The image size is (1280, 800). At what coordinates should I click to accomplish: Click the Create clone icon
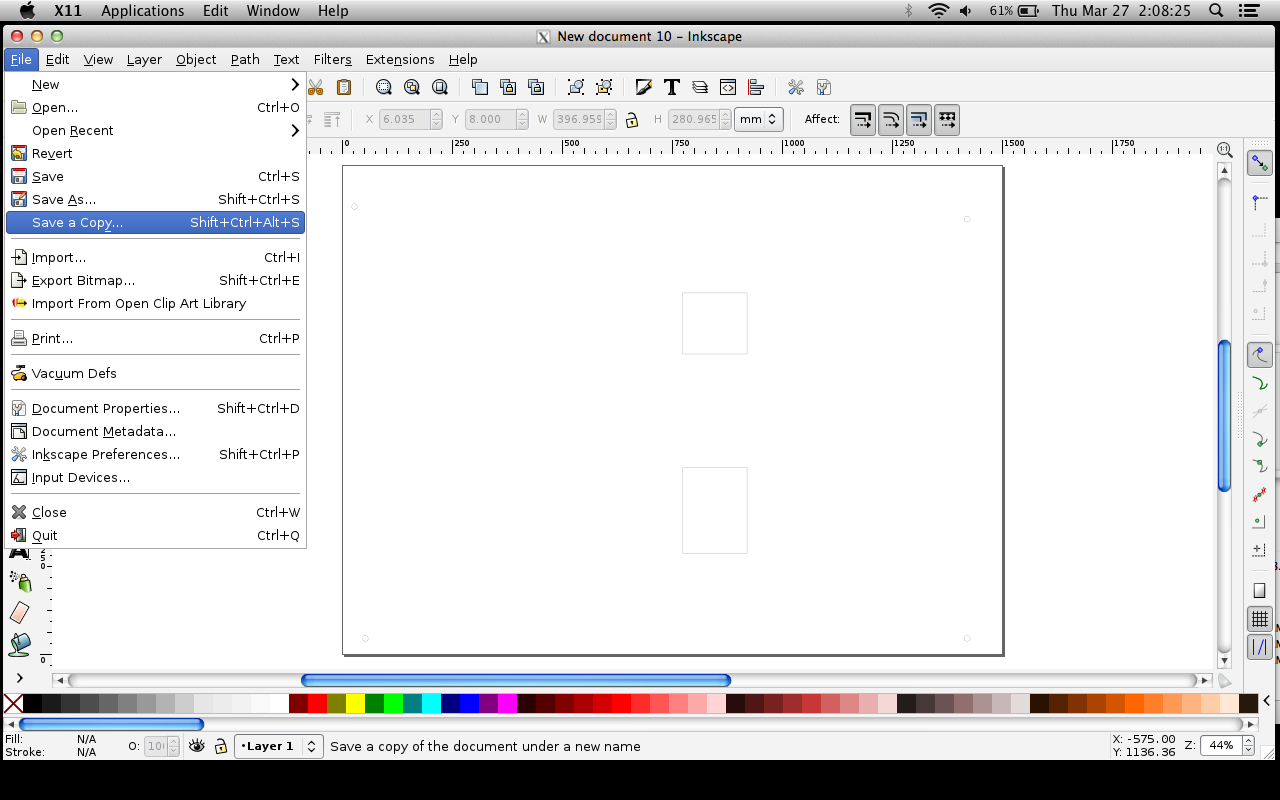coord(508,87)
